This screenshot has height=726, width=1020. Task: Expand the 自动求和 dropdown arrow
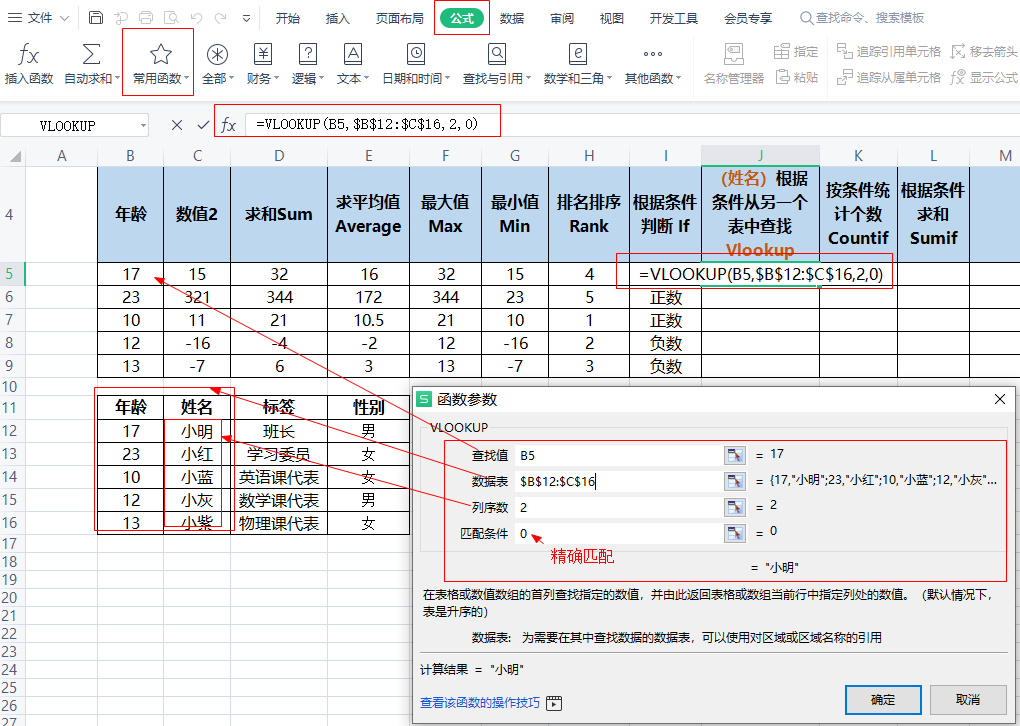pyautogui.click(x=118, y=79)
